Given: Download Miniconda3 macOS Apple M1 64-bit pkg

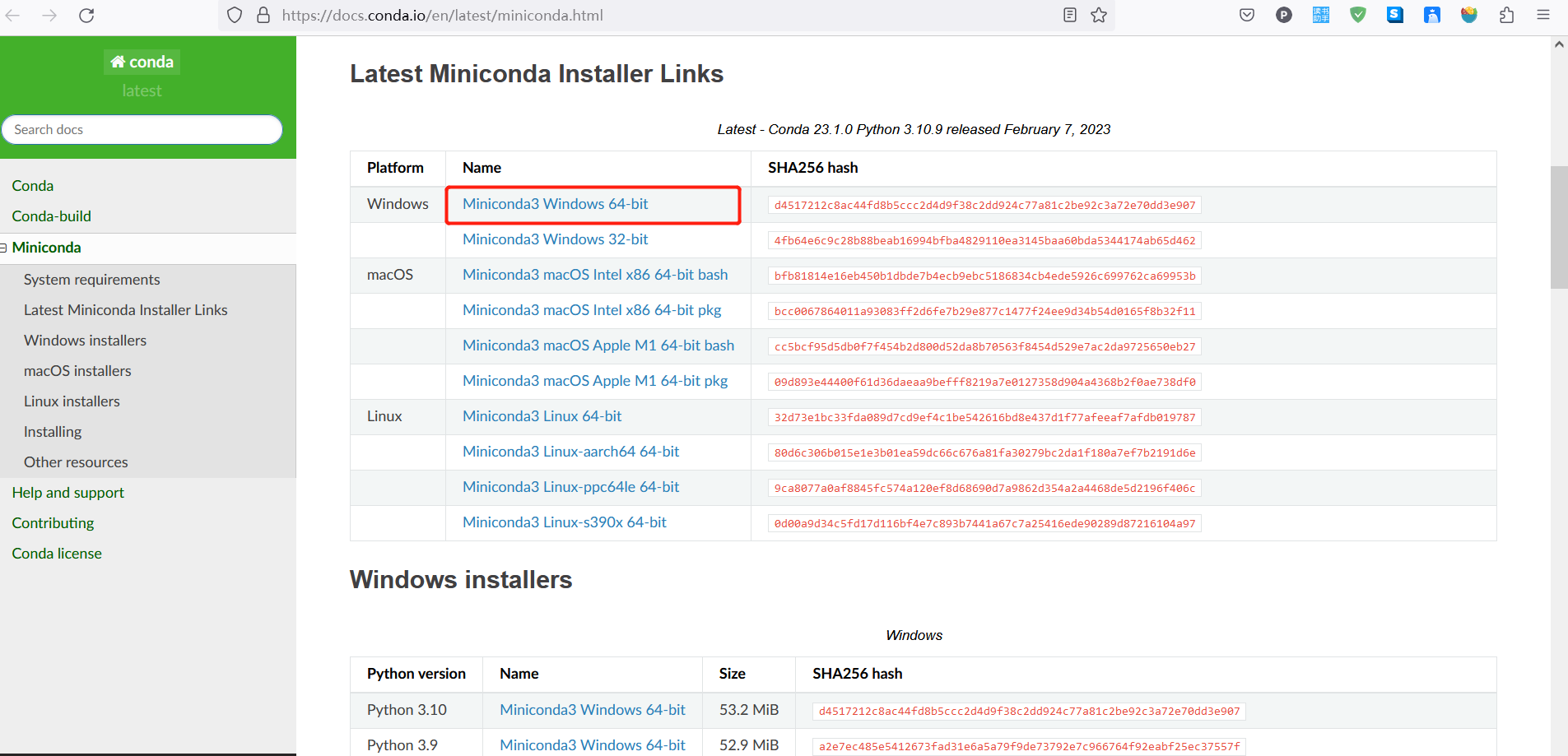Looking at the screenshot, I should pos(595,381).
